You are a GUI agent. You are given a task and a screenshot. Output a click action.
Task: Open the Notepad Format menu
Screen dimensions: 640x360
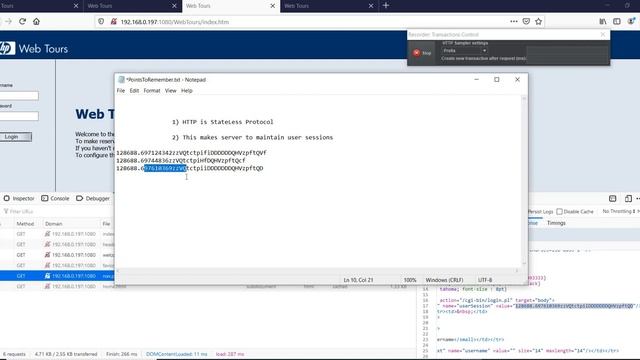click(152, 91)
